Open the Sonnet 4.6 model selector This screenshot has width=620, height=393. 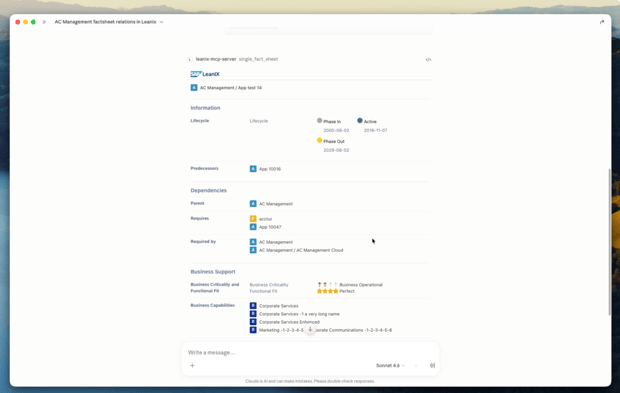[x=390, y=365]
